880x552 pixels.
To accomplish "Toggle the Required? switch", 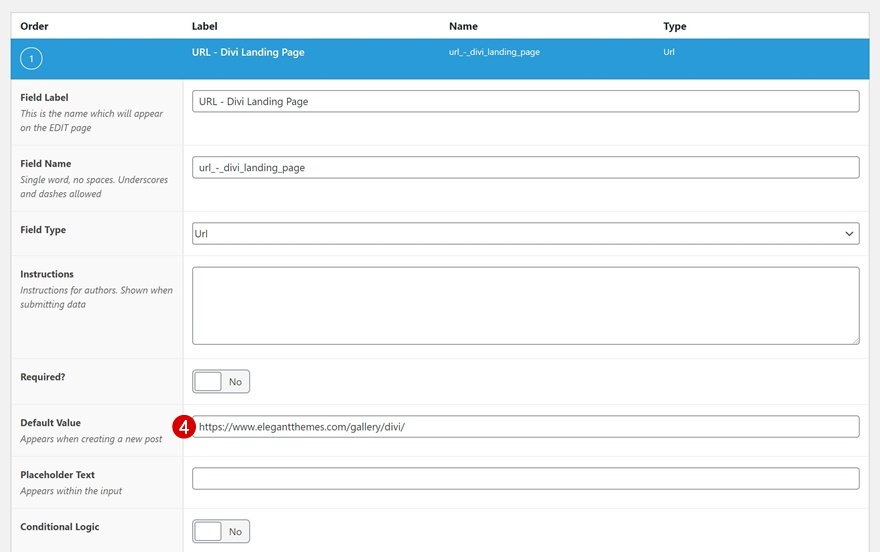I will coord(221,382).
